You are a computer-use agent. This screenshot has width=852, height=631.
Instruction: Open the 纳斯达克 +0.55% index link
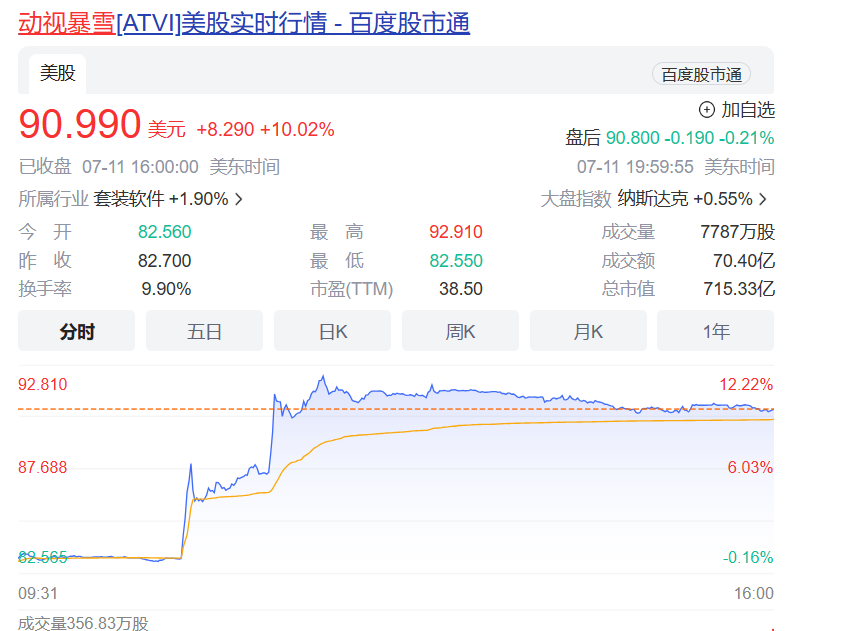[685, 199]
